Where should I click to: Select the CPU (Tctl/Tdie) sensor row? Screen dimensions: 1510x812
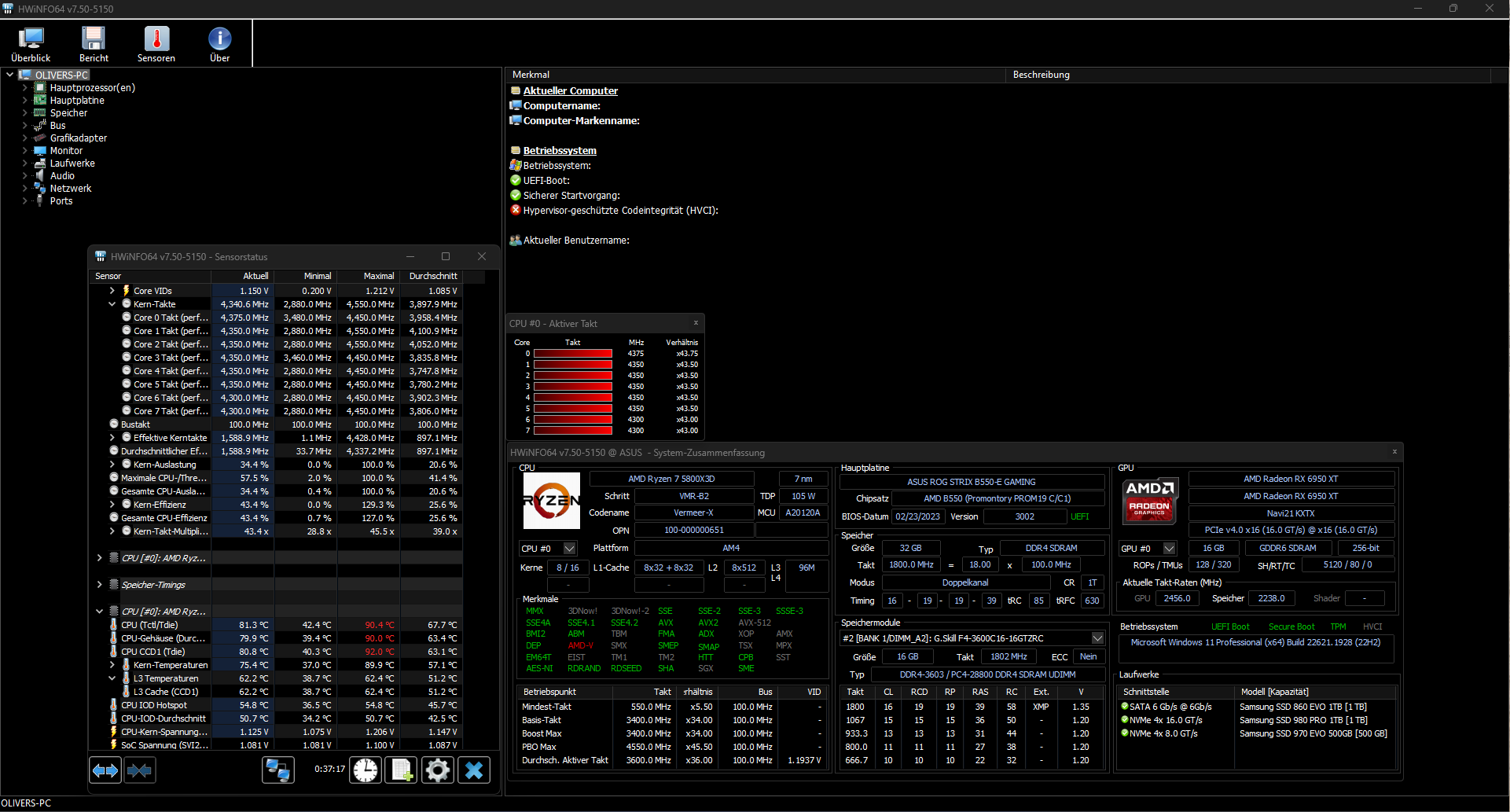(x=276, y=625)
